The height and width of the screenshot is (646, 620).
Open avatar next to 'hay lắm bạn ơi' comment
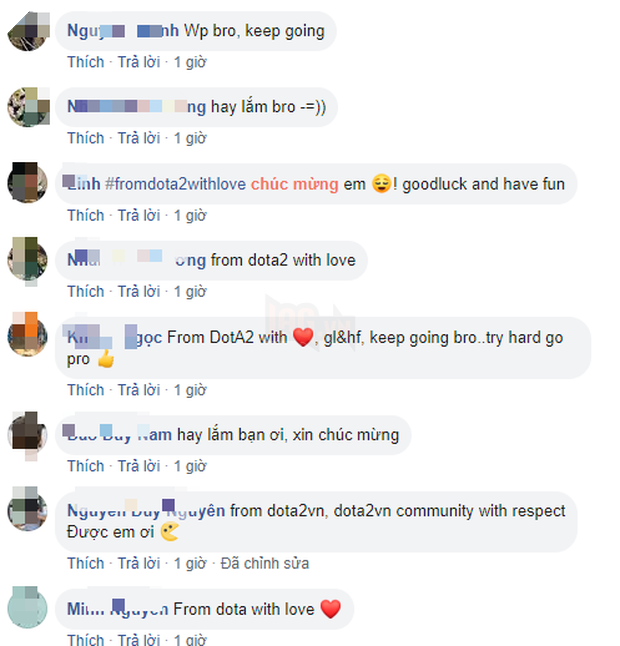(x=28, y=435)
